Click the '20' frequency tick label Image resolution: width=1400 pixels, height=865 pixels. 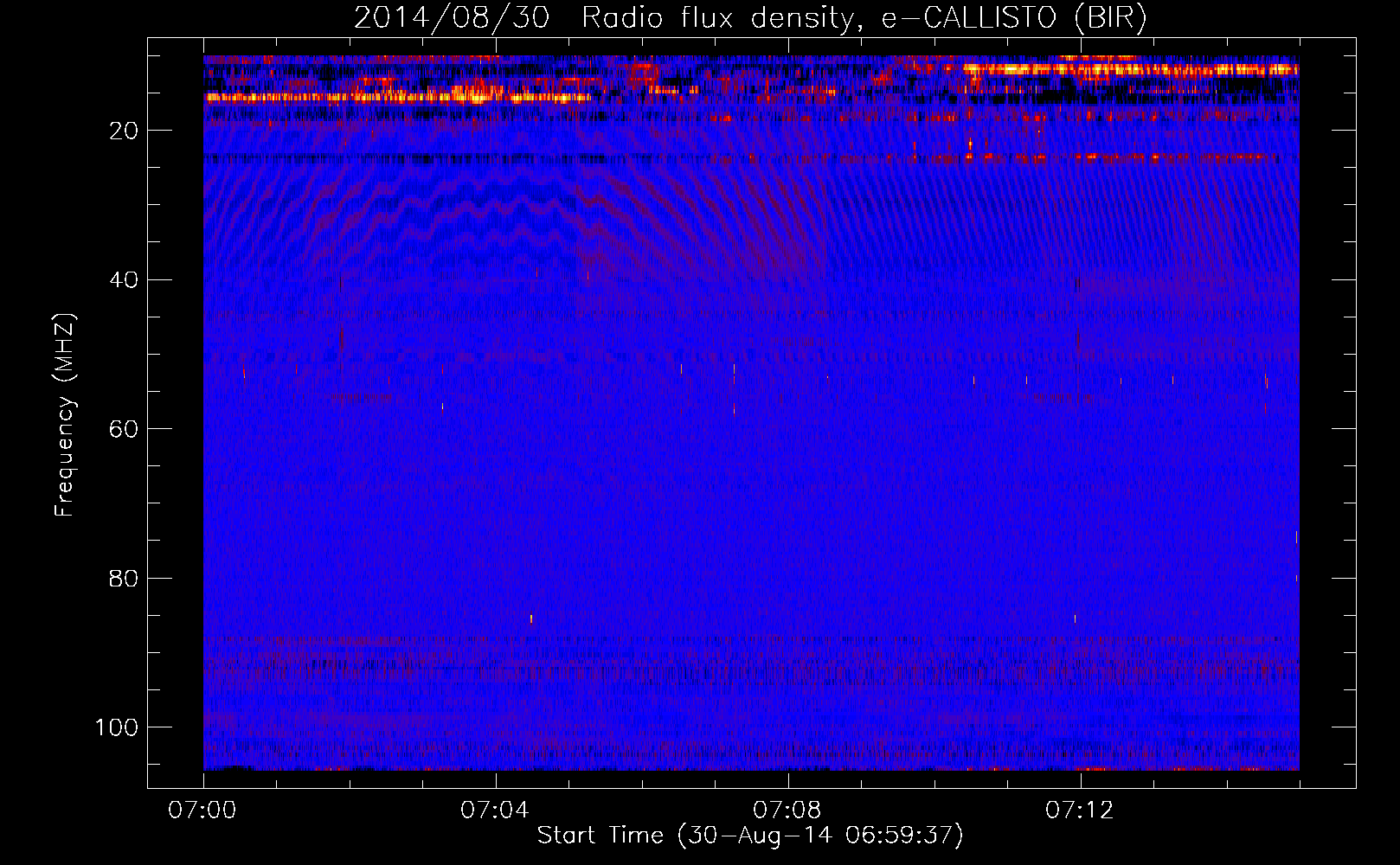click(124, 131)
